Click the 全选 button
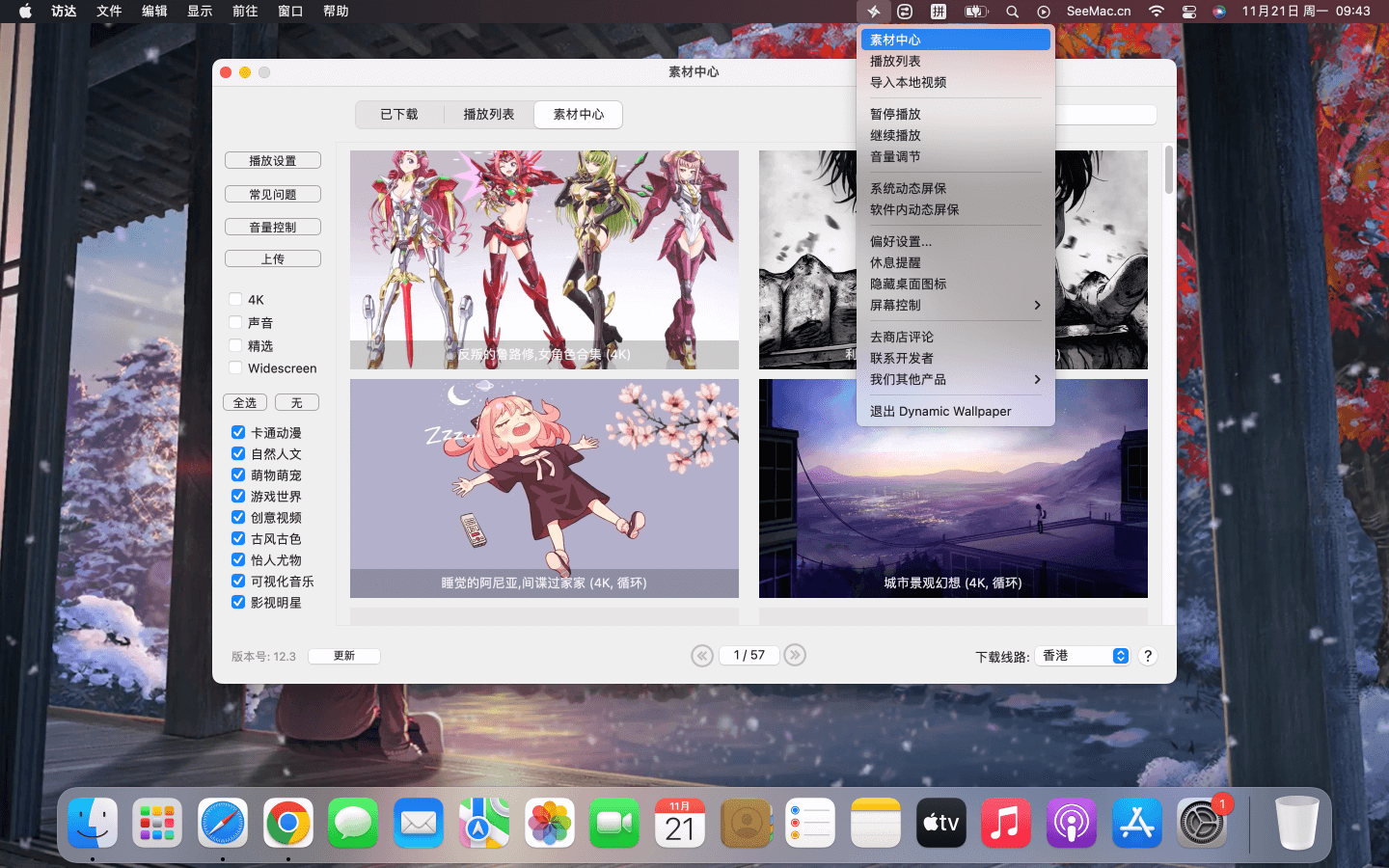Image resolution: width=1389 pixels, height=868 pixels. pyautogui.click(x=245, y=402)
